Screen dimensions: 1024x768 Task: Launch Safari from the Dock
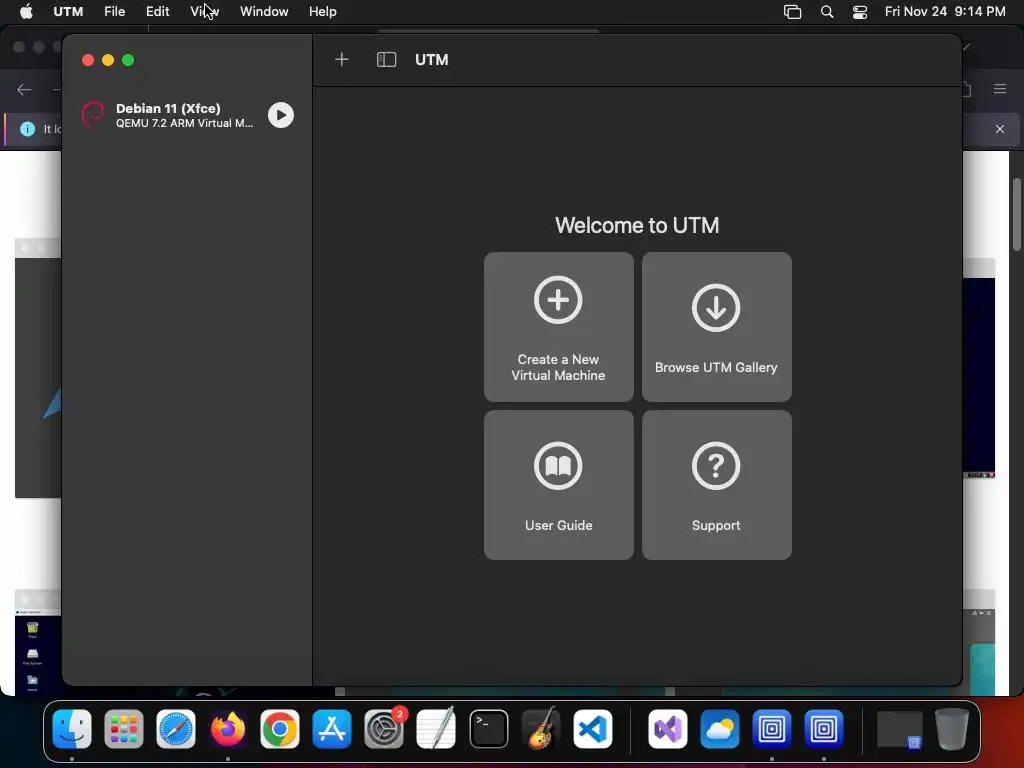point(176,729)
